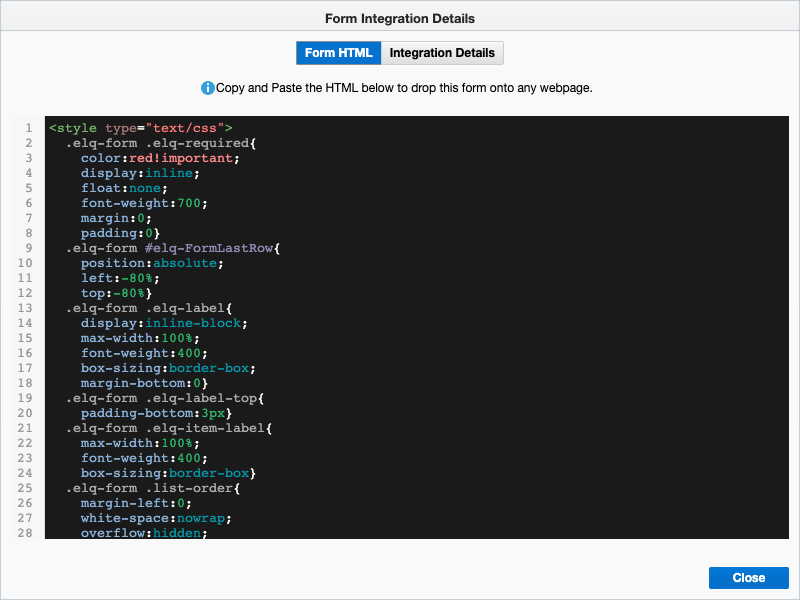Place cursor on the style type tag line

coord(140,128)
